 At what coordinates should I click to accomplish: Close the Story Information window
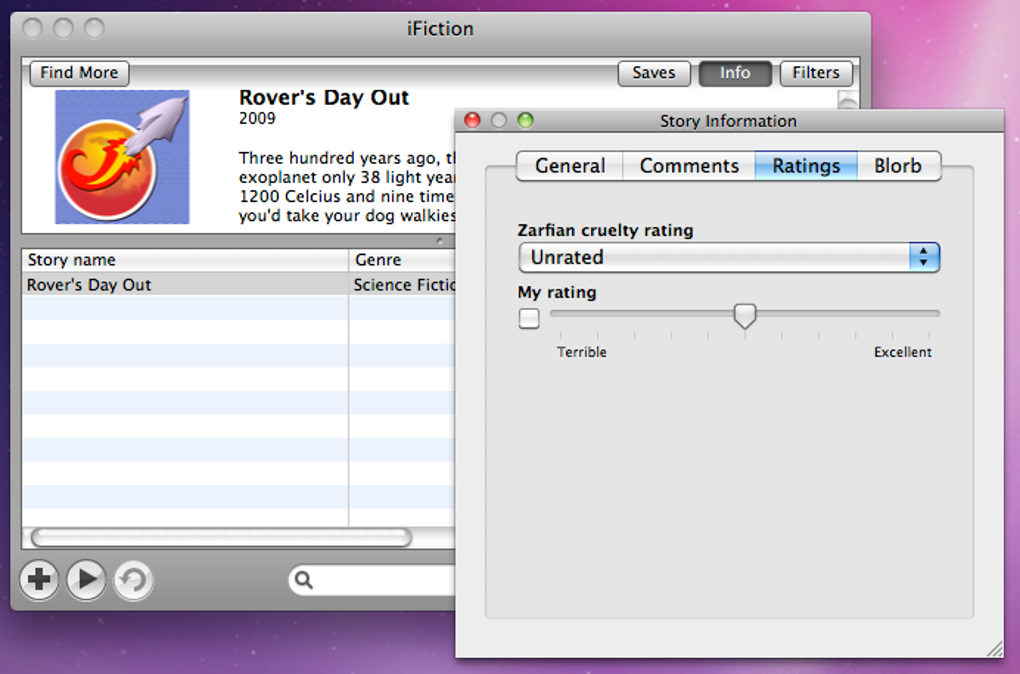[x=473, y=121]
